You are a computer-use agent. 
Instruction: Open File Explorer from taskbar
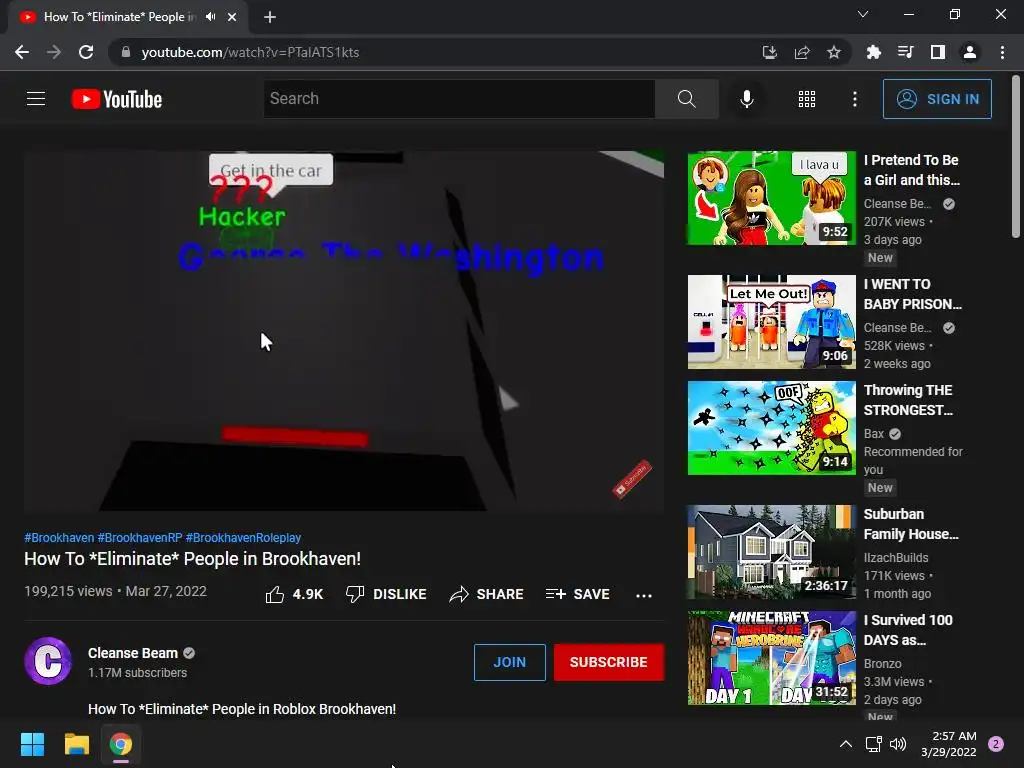76,744
